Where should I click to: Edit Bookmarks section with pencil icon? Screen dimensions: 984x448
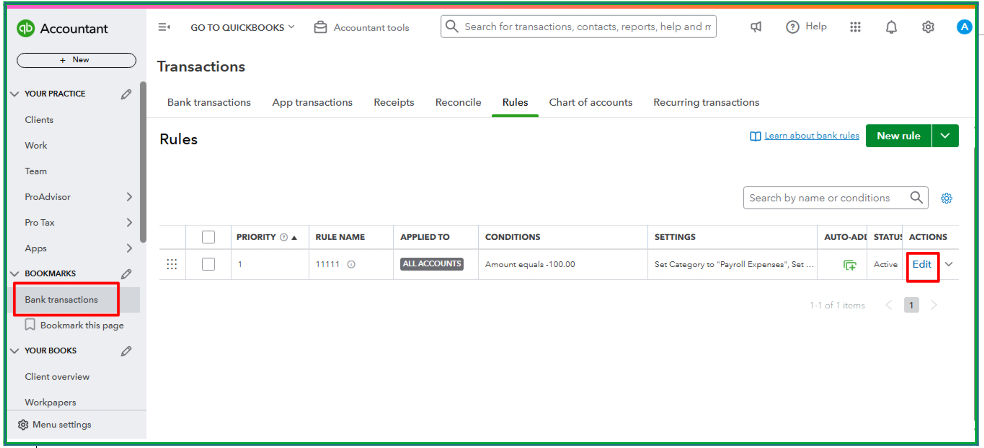[x=126, y=274]
